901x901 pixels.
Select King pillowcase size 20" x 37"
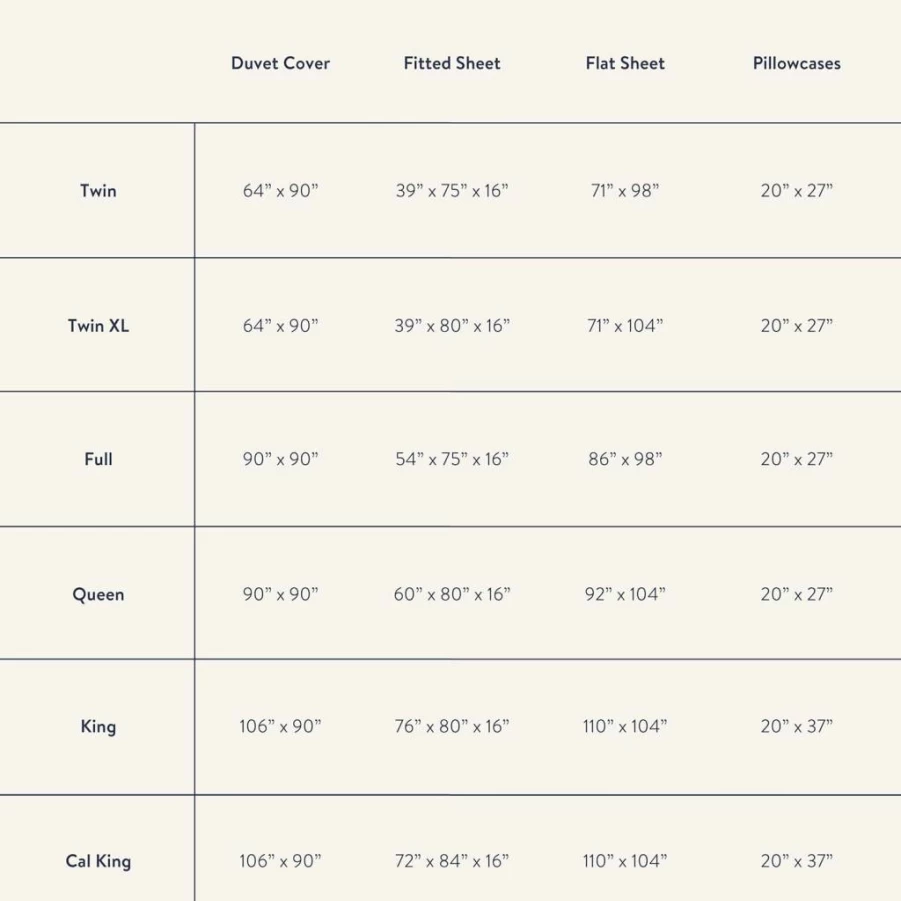(796, 726)
